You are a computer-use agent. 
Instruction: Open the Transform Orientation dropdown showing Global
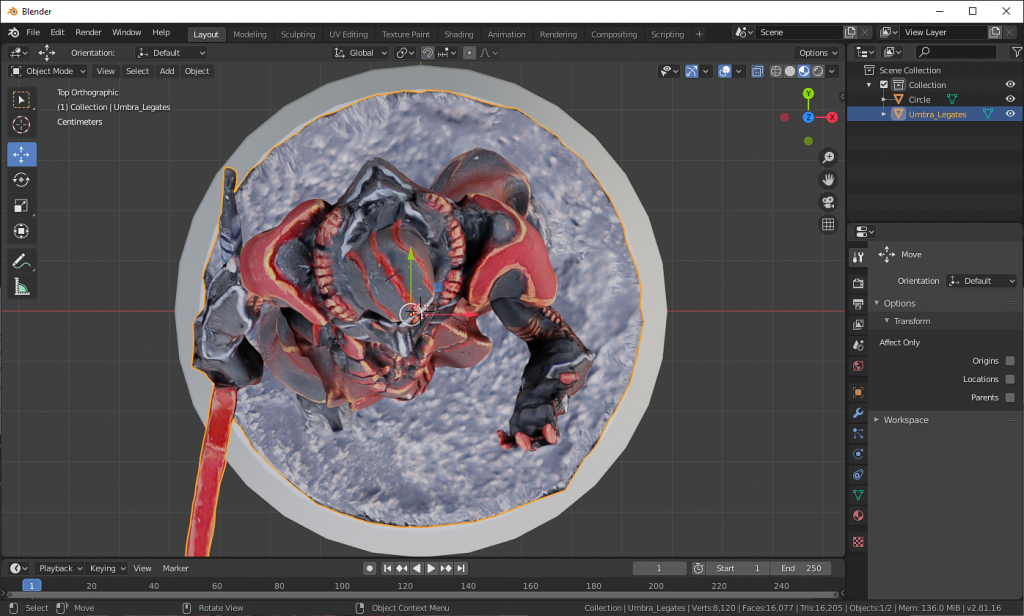360,52
